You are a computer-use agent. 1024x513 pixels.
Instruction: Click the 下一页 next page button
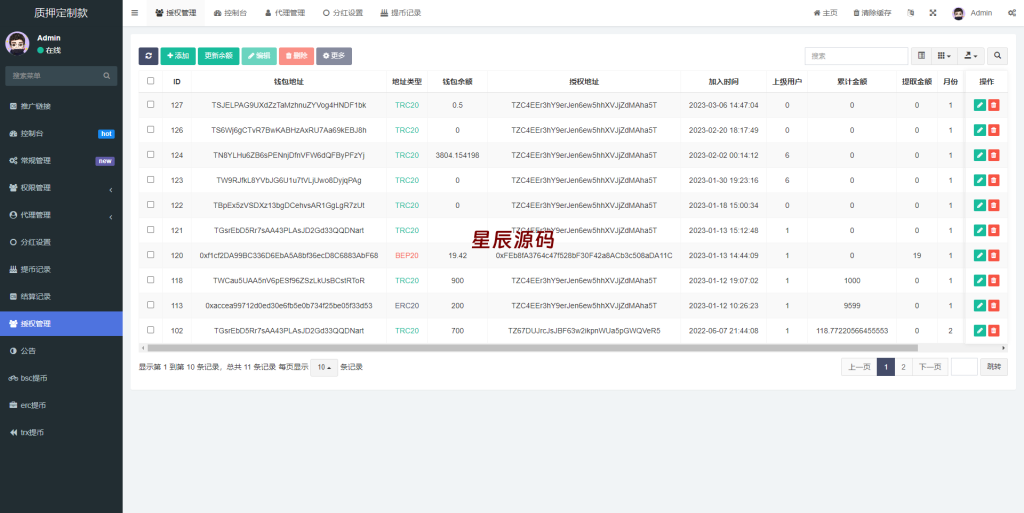click(930, 367)
